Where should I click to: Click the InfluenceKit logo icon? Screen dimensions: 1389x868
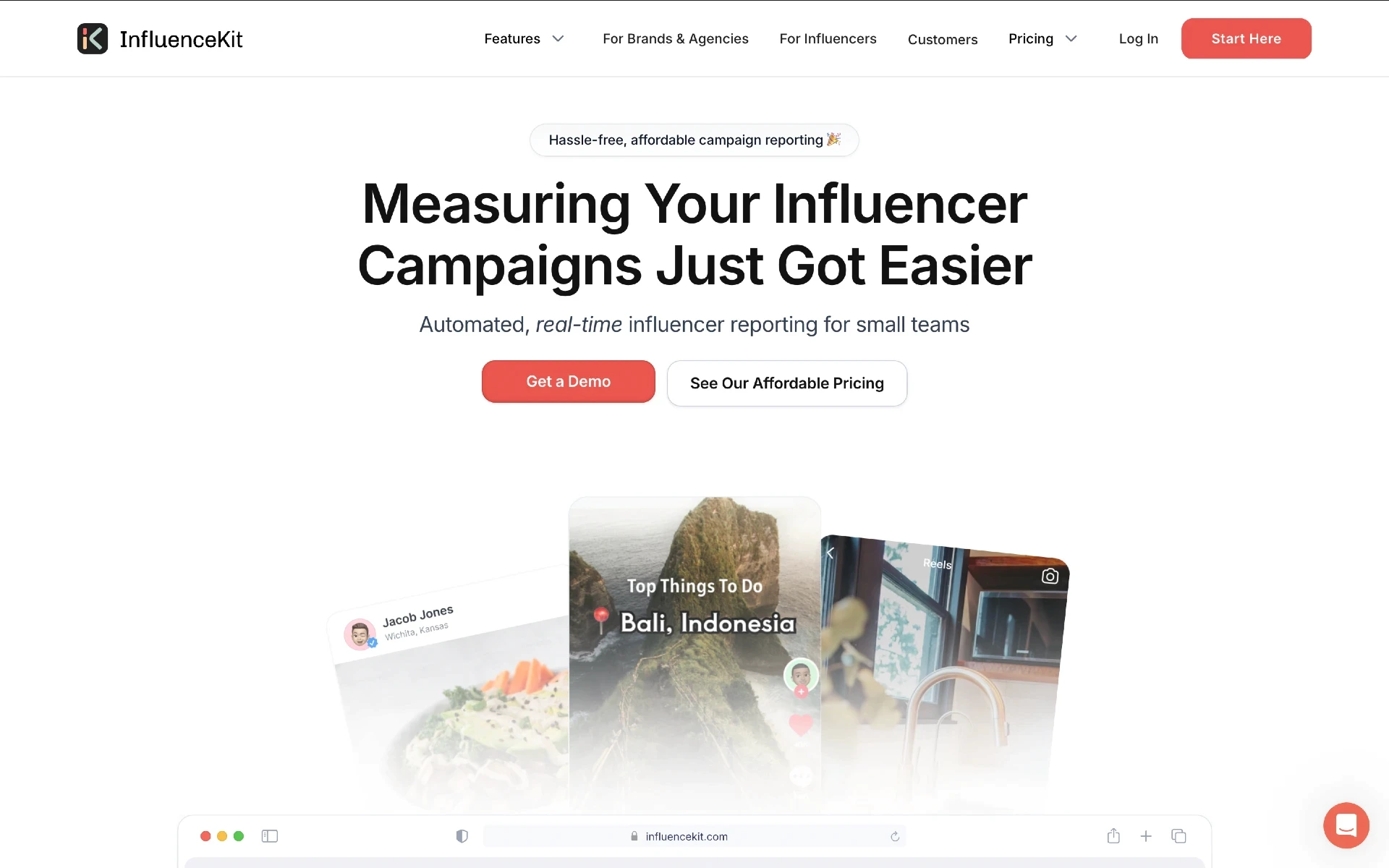click(x=92, y=38)
